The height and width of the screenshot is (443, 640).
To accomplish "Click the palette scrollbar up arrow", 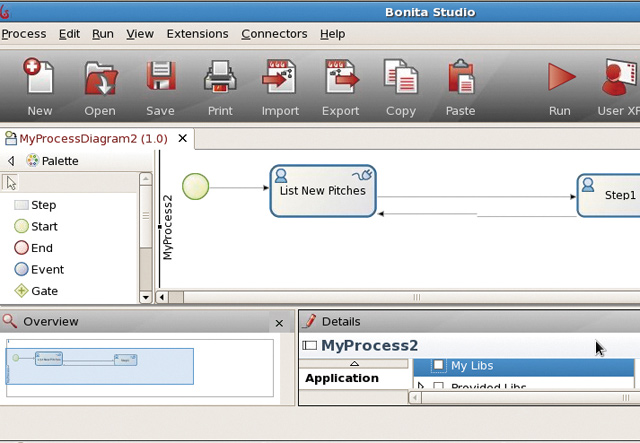I will click(x=146, y=178).
